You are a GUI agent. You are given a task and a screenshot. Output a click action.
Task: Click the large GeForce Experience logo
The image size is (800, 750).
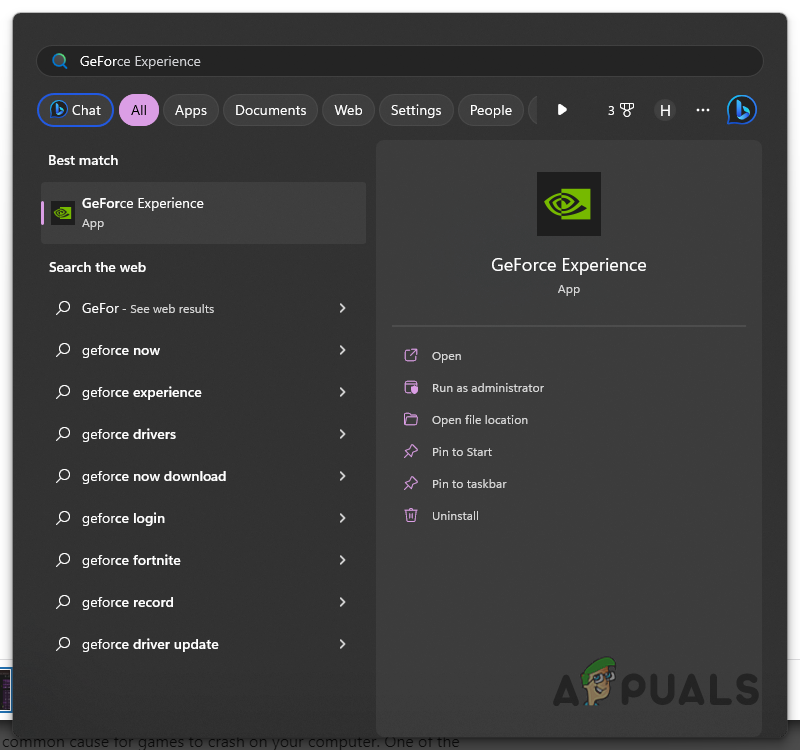coord(568,204)
